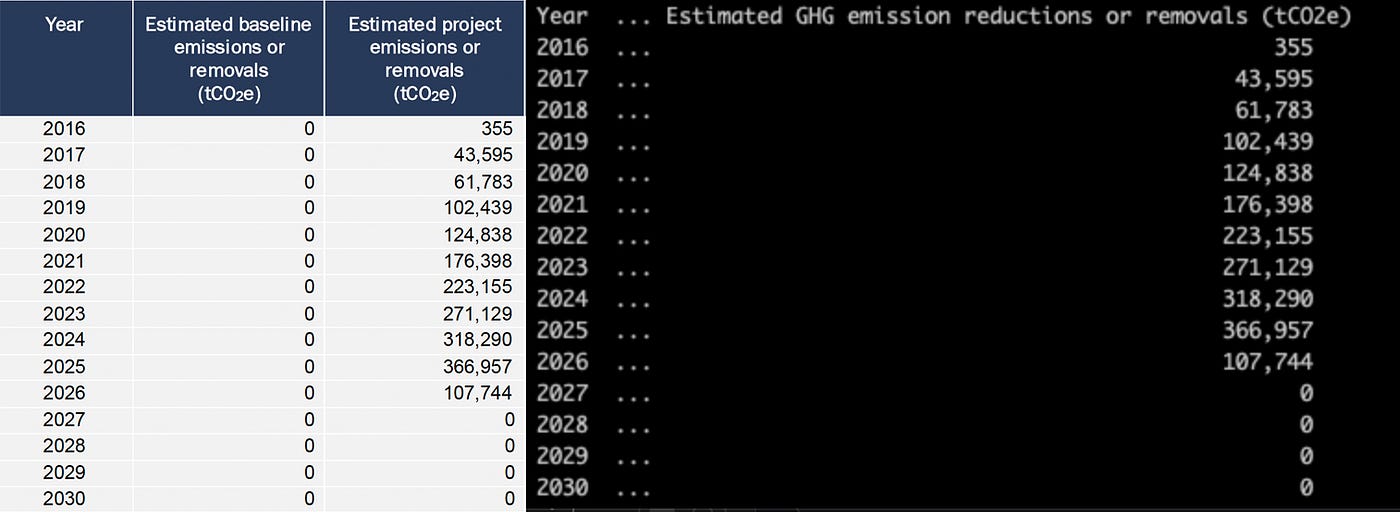Click year 2016 in the spreadsheet table

coord(64,129)
